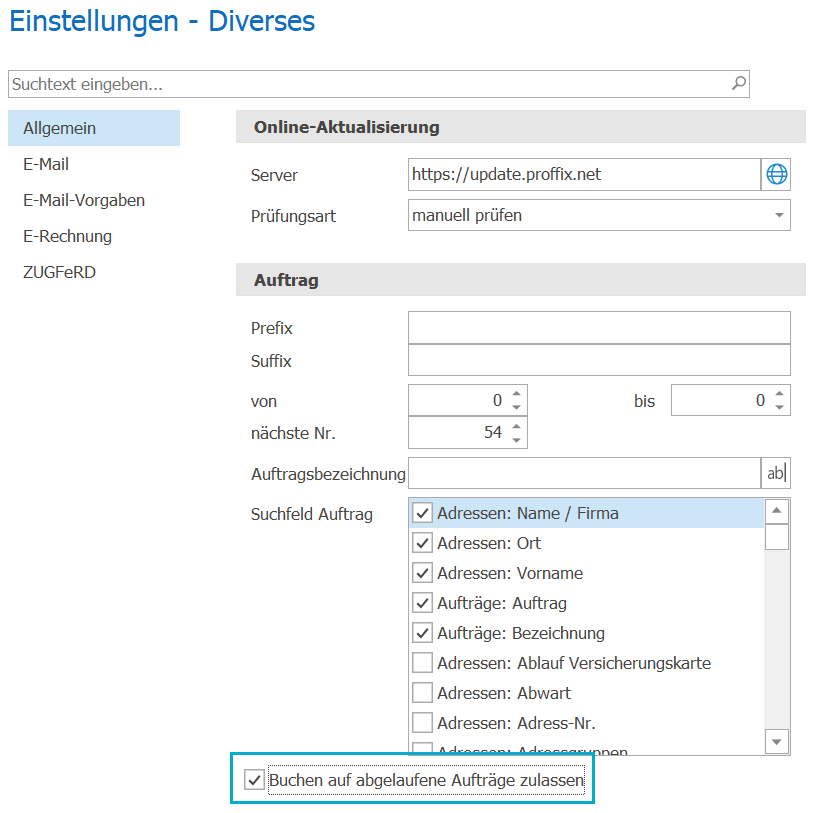This screenshot has width=823, height=813.
Task: Click the 'Suchfeld Auftrag' label
Action: 312,514
